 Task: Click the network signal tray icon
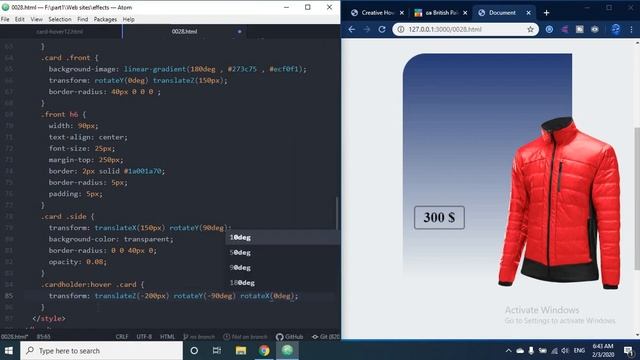click(x=554, y=351)
